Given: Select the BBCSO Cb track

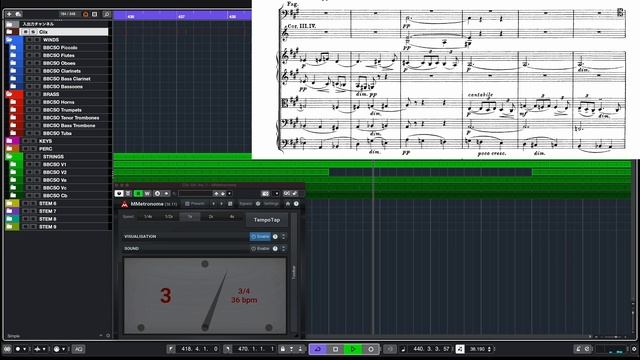Looking at the screenshot, I should (x=55, y=196).
